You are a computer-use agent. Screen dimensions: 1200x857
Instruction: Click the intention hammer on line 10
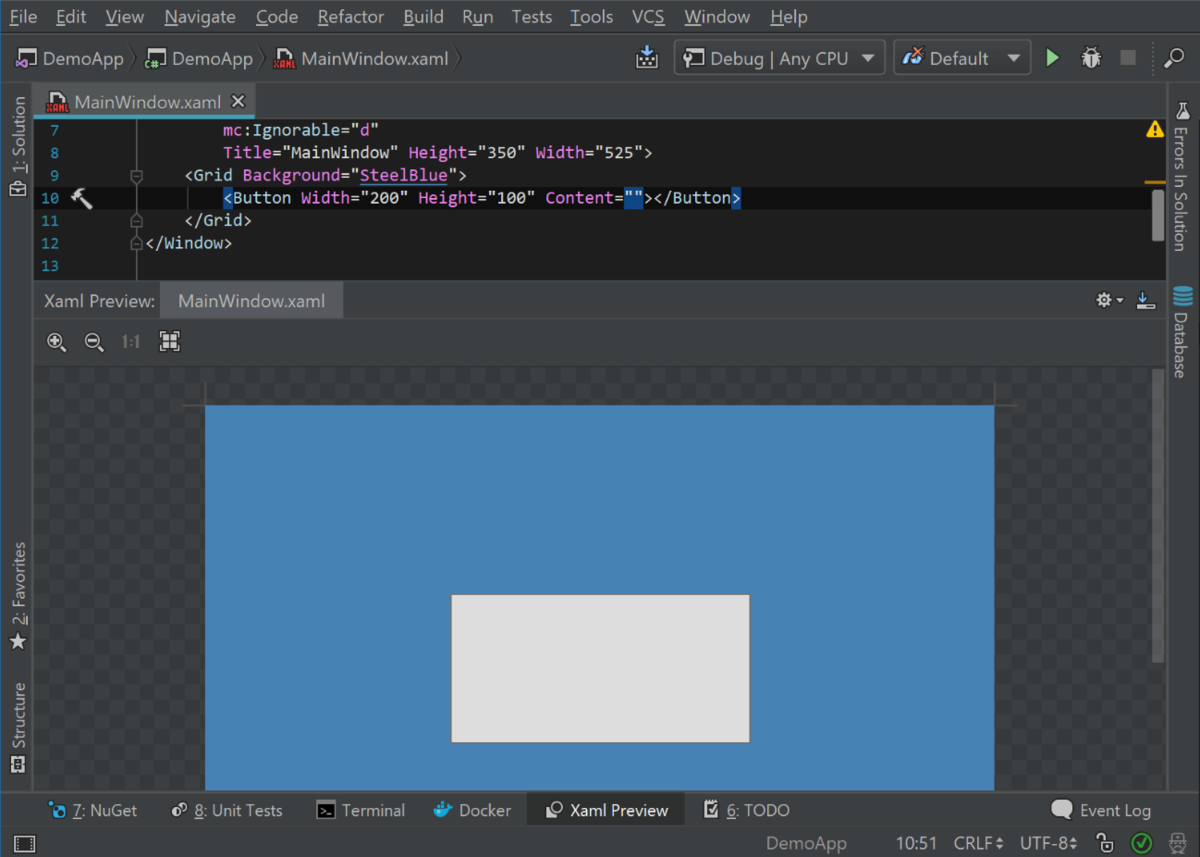[82, 197]
